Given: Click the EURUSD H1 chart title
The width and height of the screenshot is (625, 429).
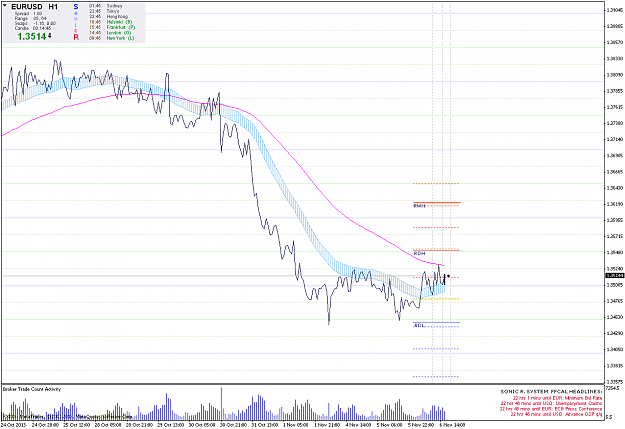Looking at the screenshot, I should 35,7.
